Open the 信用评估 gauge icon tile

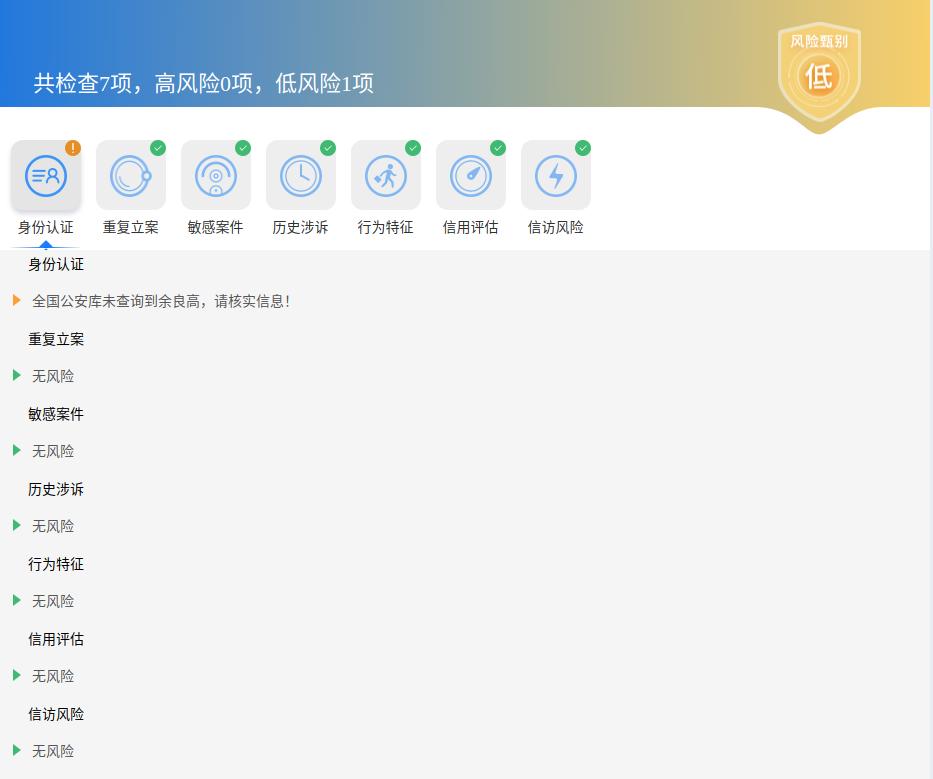(x=471, y=176)
